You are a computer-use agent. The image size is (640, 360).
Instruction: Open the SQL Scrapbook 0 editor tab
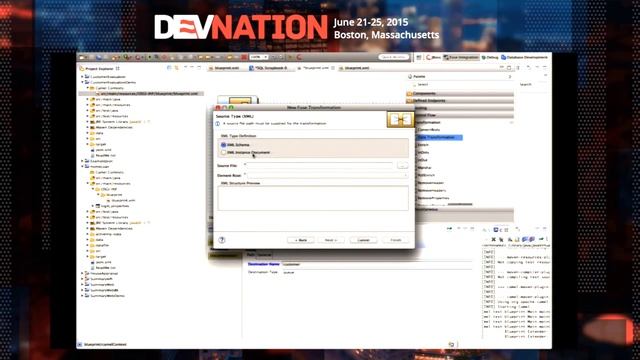pos(268,68)
